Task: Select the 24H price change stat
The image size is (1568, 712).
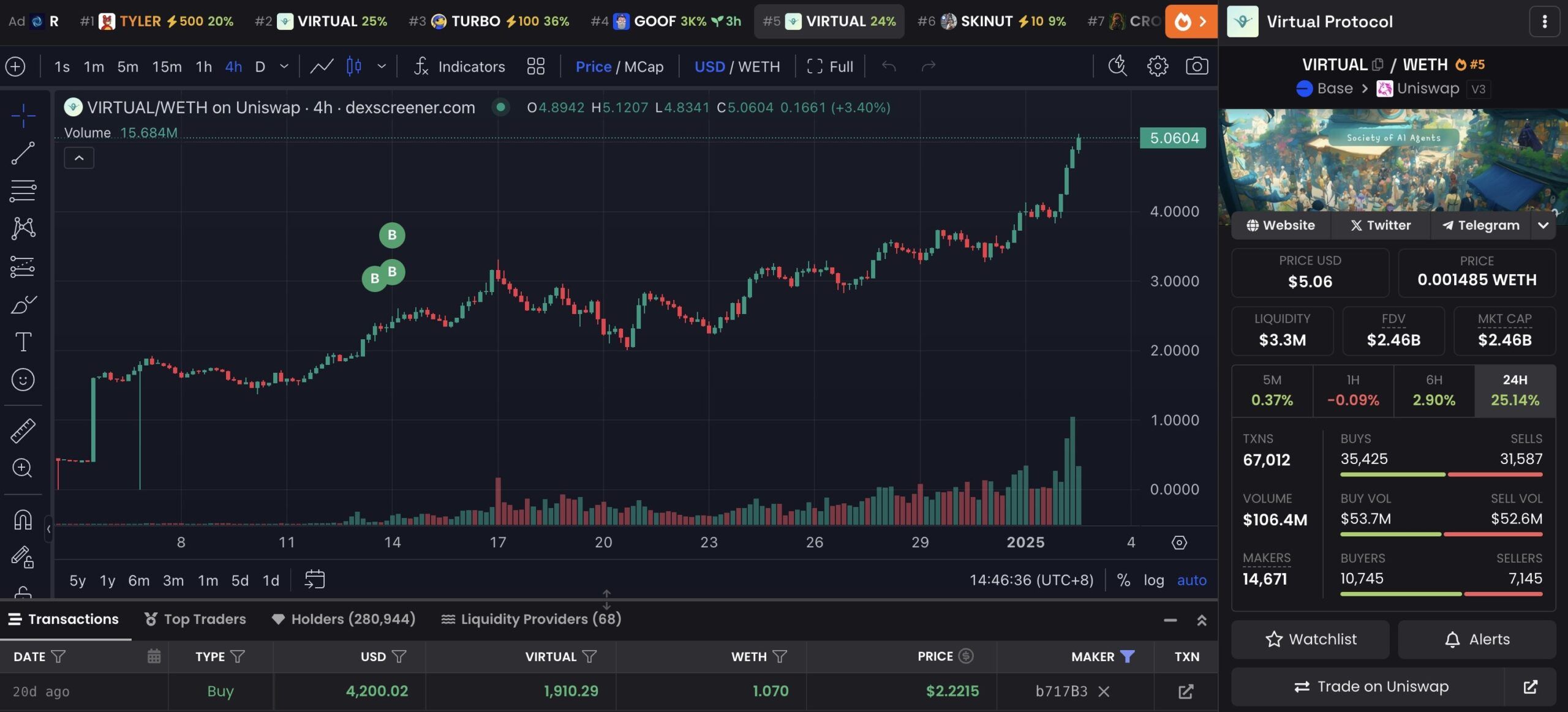Action: pyautogui.click(x=1514, y=391)
